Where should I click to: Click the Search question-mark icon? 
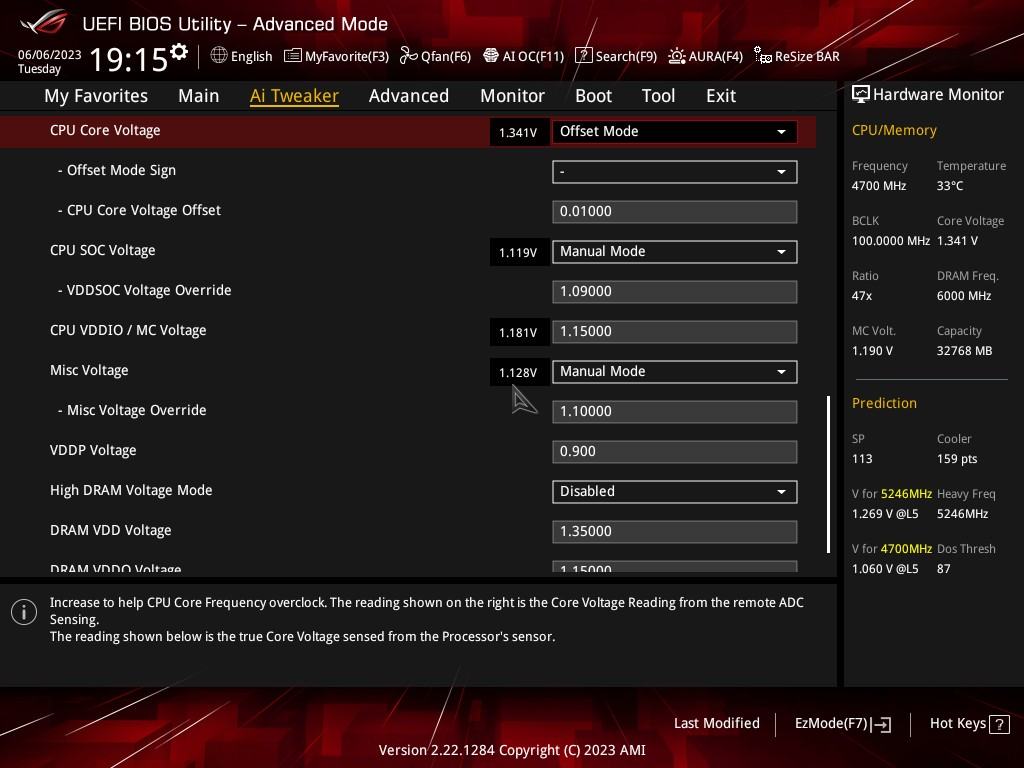pos(583,56)
